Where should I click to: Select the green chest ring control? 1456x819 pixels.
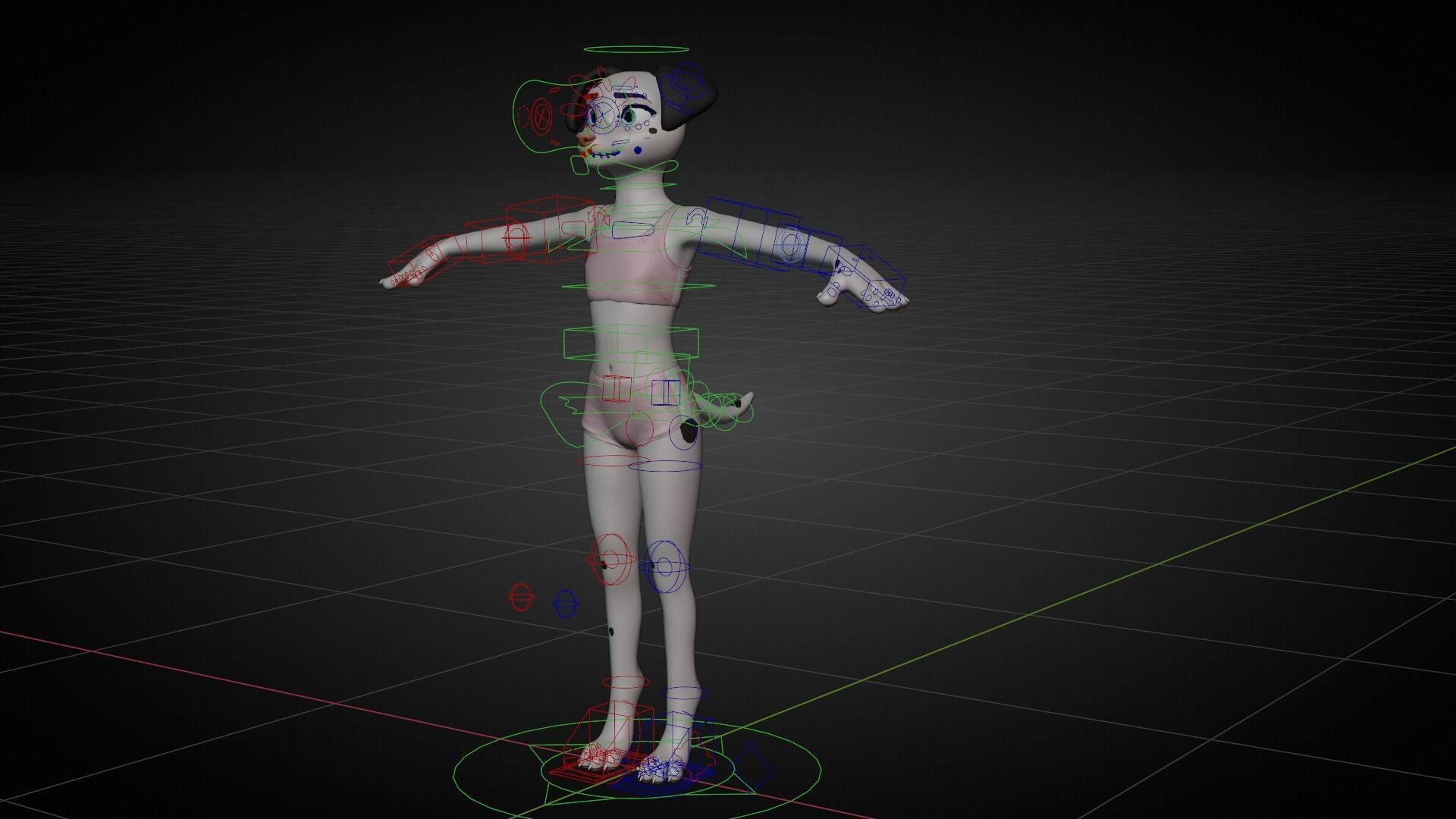[x=637, y=287]
